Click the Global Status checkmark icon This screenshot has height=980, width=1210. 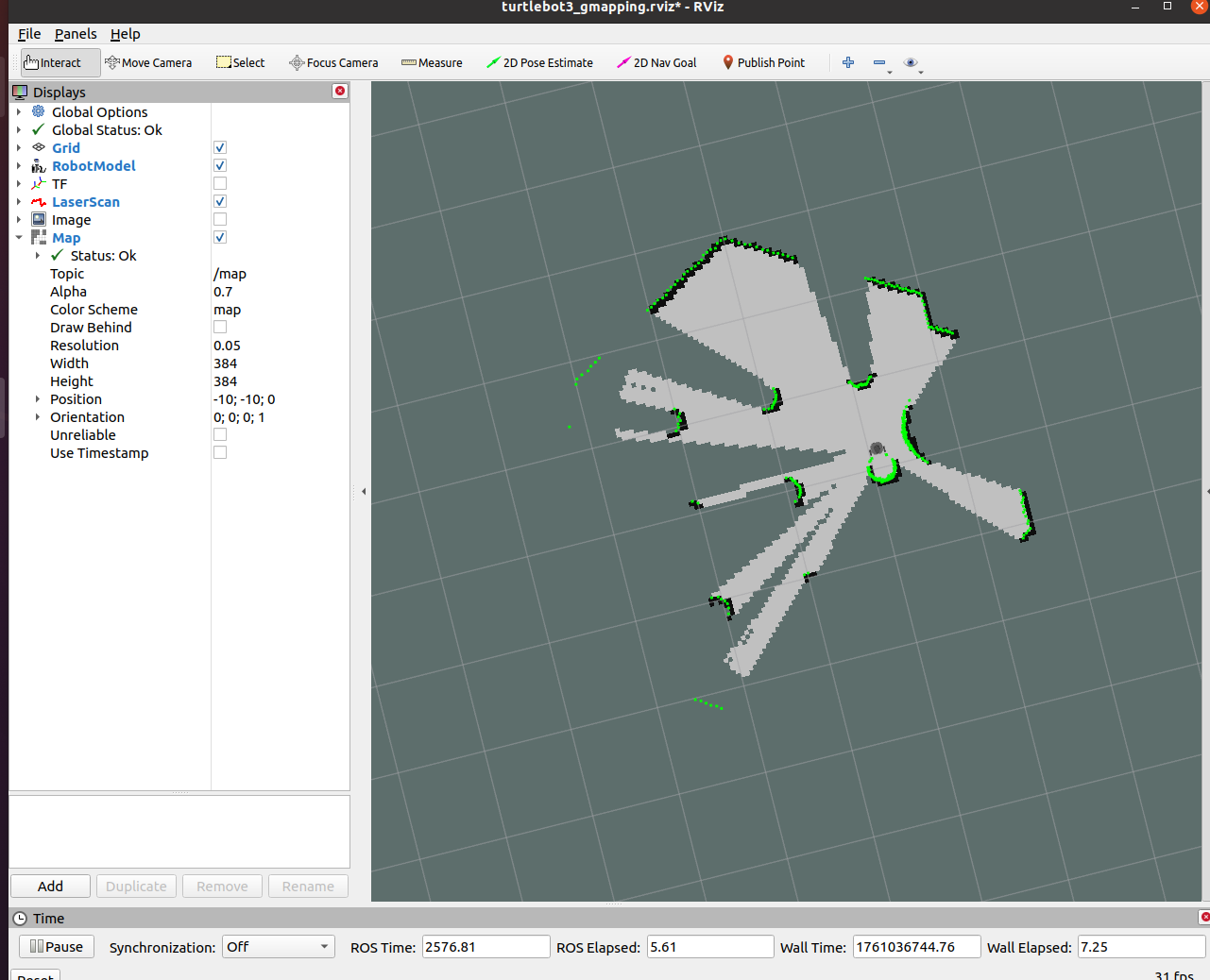click(x=39, y=129)
